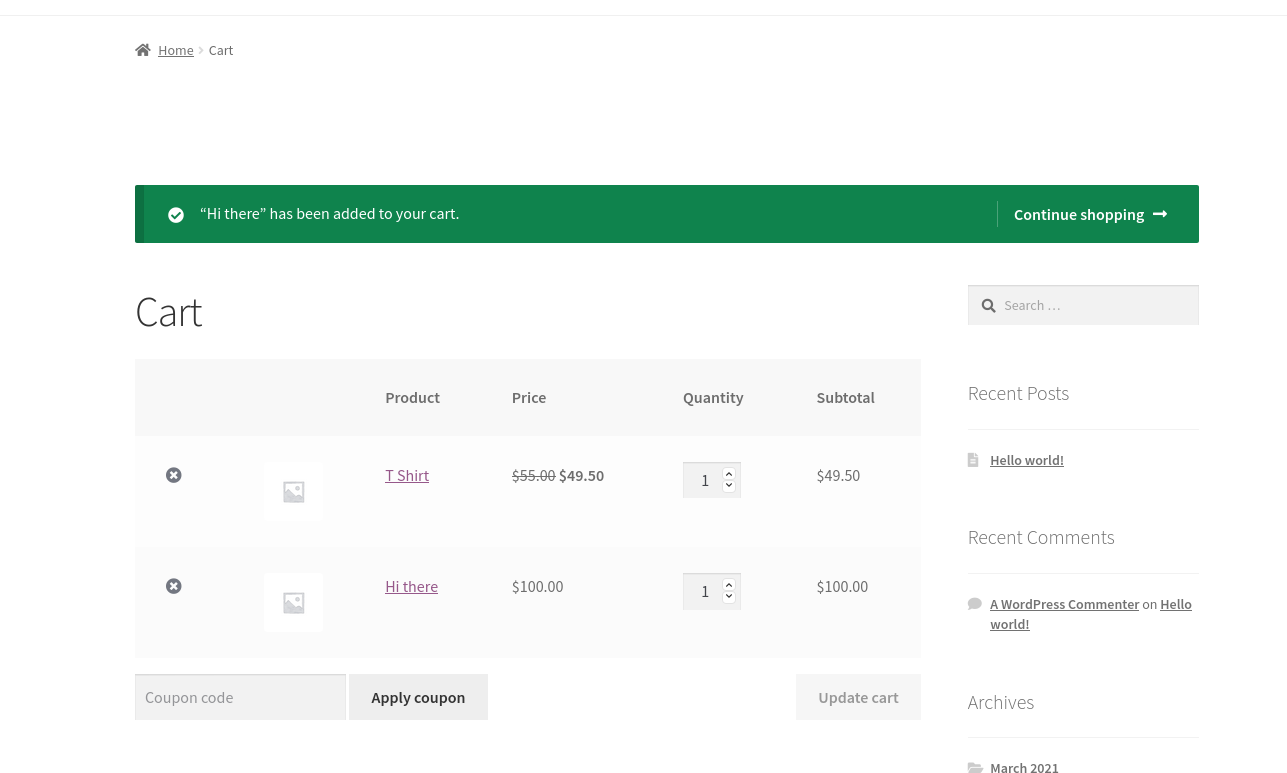Viewport: 1287px width, 773px height.
Task: Click the struck-through $55.00 price
Action: (x=533, y=475)
